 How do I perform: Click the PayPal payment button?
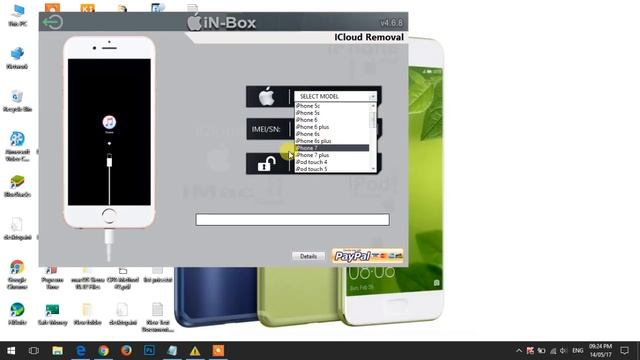367,256
